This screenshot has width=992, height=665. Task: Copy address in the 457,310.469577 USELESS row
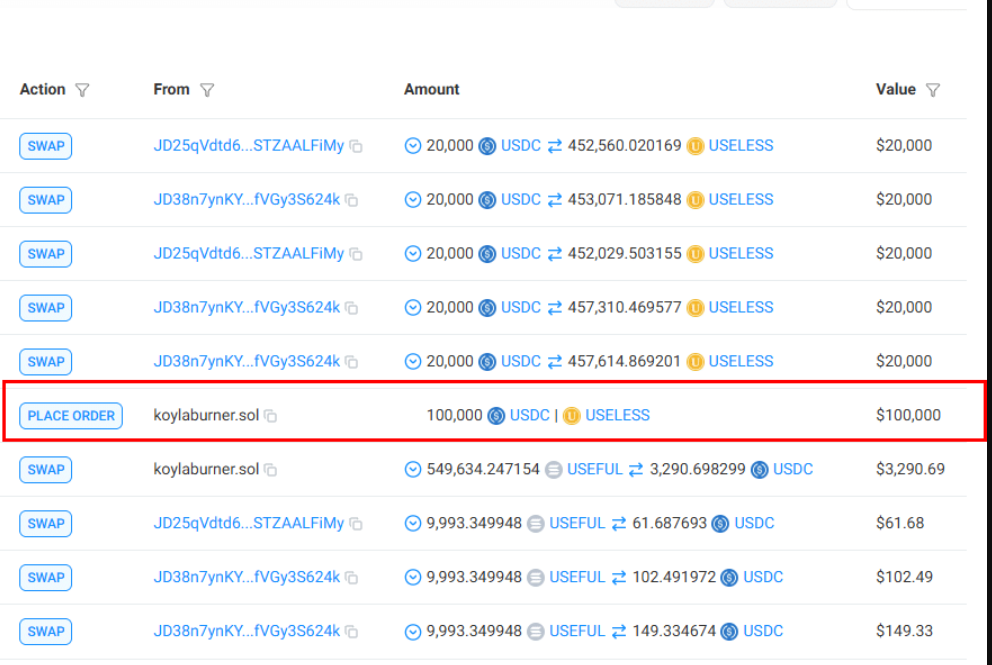click(352, 308)
